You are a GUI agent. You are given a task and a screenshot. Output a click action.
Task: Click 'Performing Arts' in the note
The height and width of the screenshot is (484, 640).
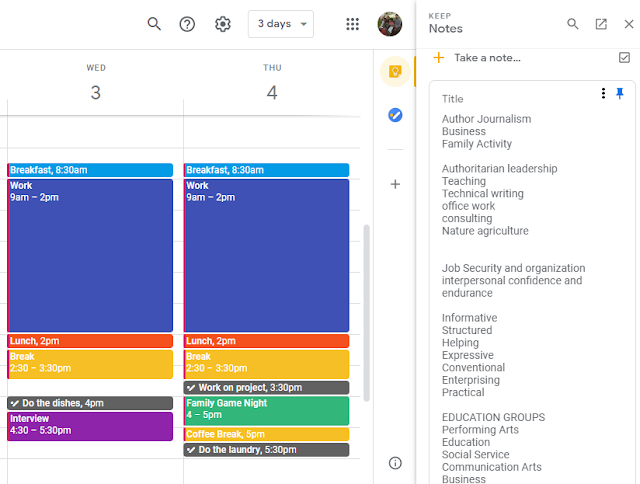tap(480, 430)
